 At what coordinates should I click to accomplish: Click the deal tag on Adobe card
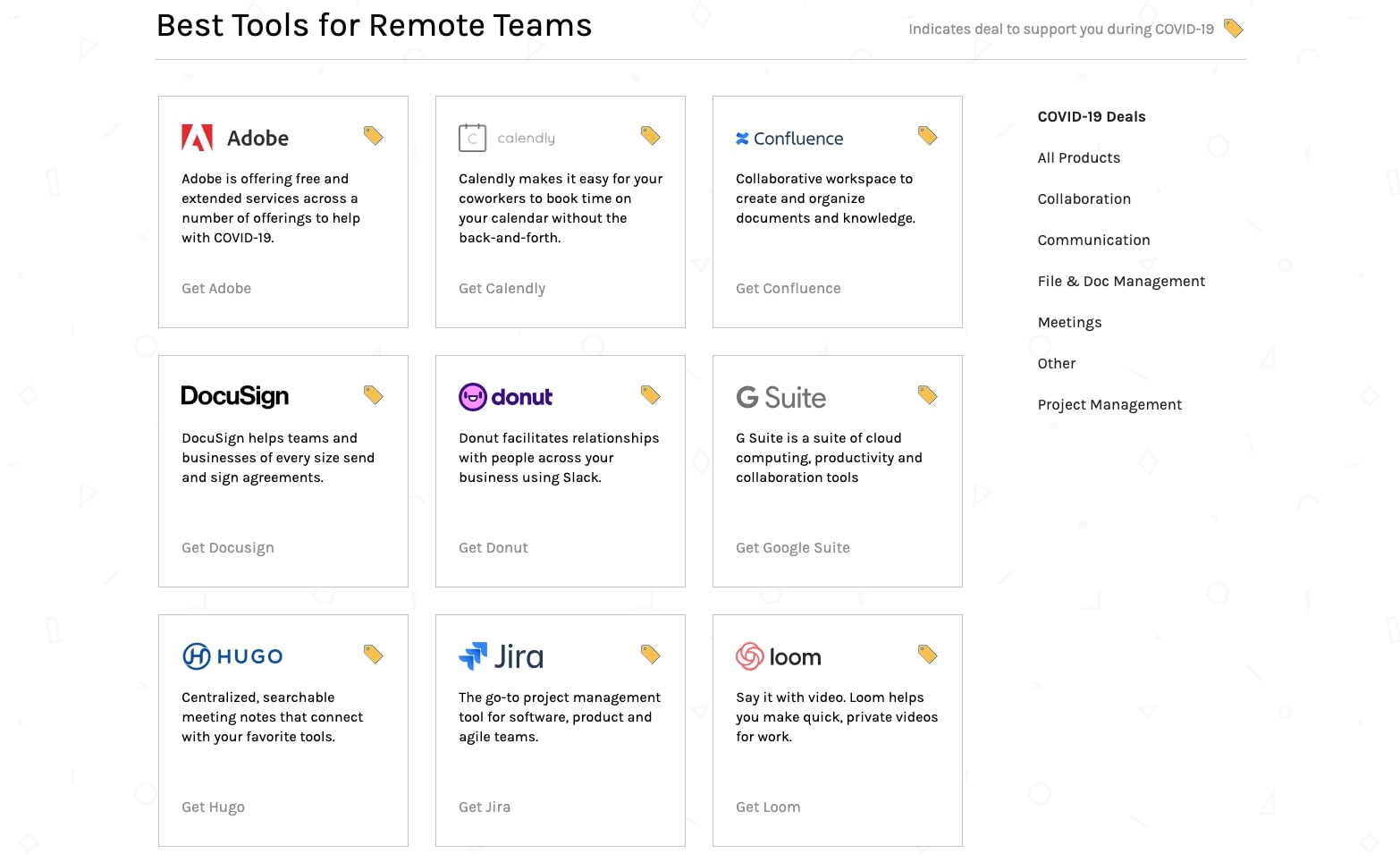coord(374,136)
